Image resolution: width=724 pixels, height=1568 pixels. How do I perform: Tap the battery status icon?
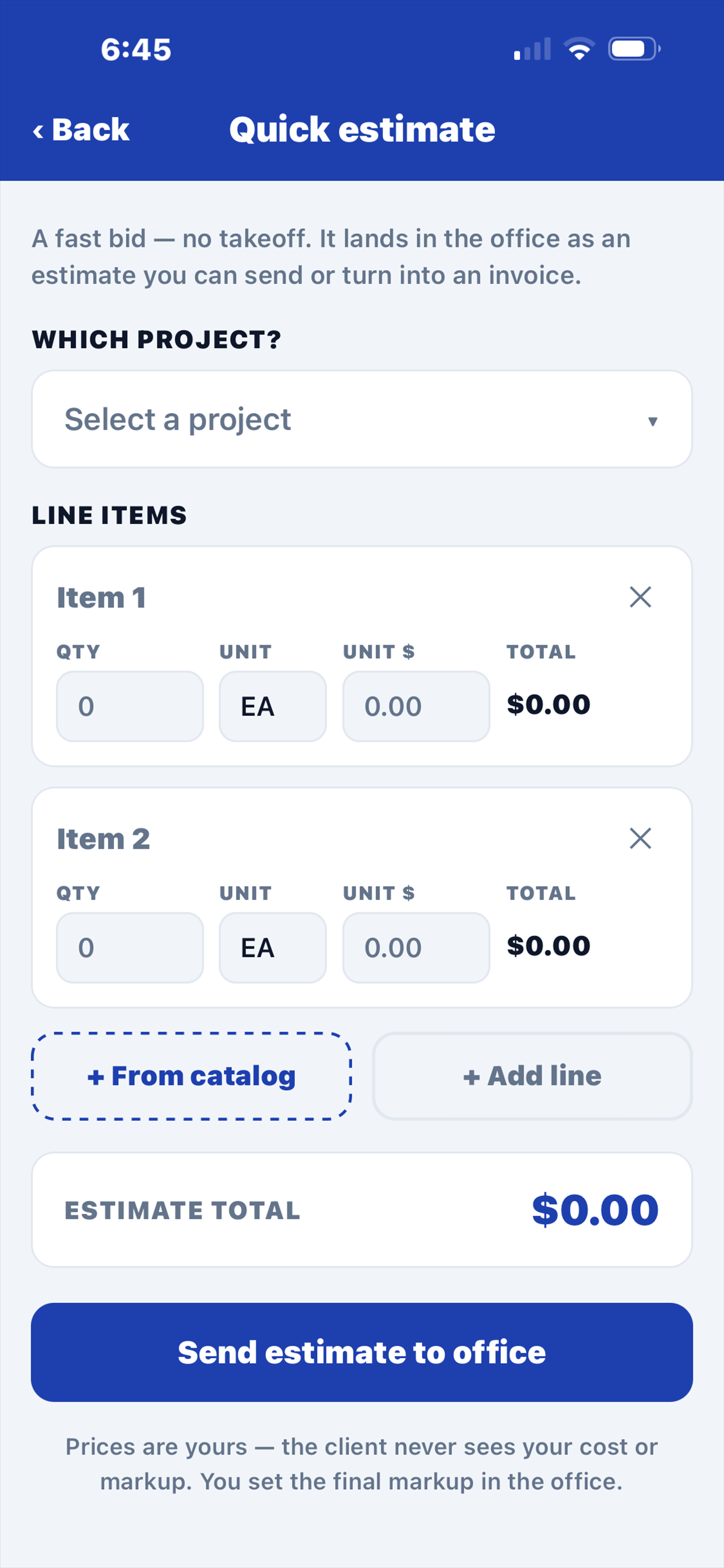(634, 48)
